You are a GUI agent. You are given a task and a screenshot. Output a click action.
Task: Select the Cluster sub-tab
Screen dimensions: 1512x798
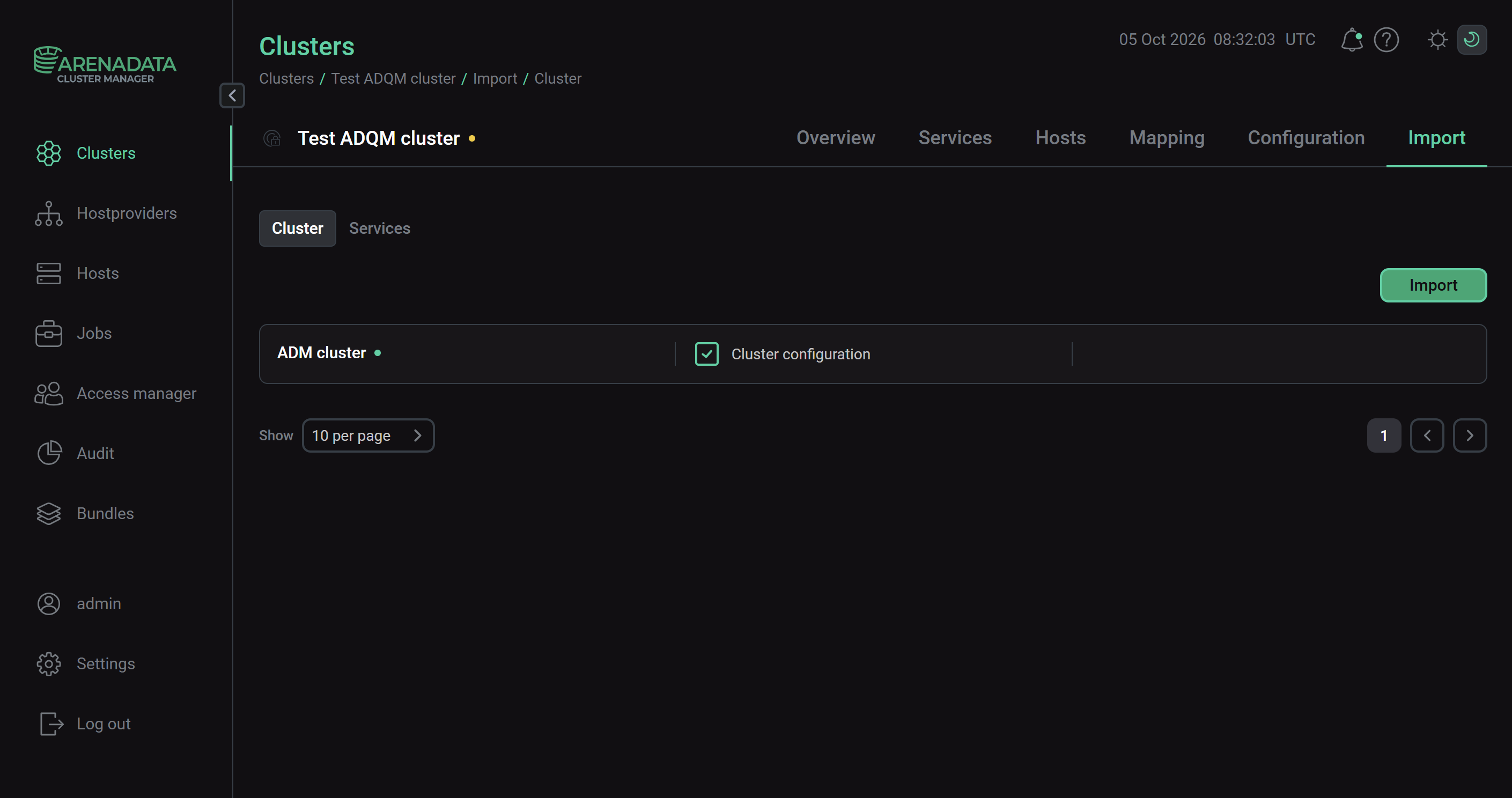(x=298, y=228)
